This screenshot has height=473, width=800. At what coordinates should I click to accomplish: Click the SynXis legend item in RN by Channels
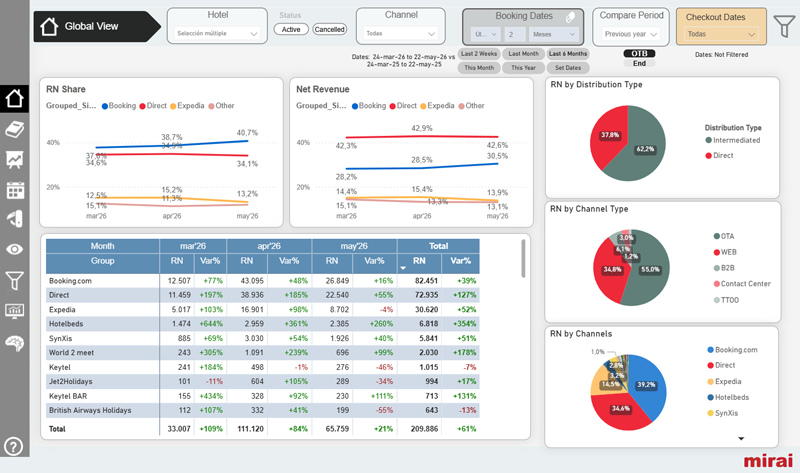[722, 413]
